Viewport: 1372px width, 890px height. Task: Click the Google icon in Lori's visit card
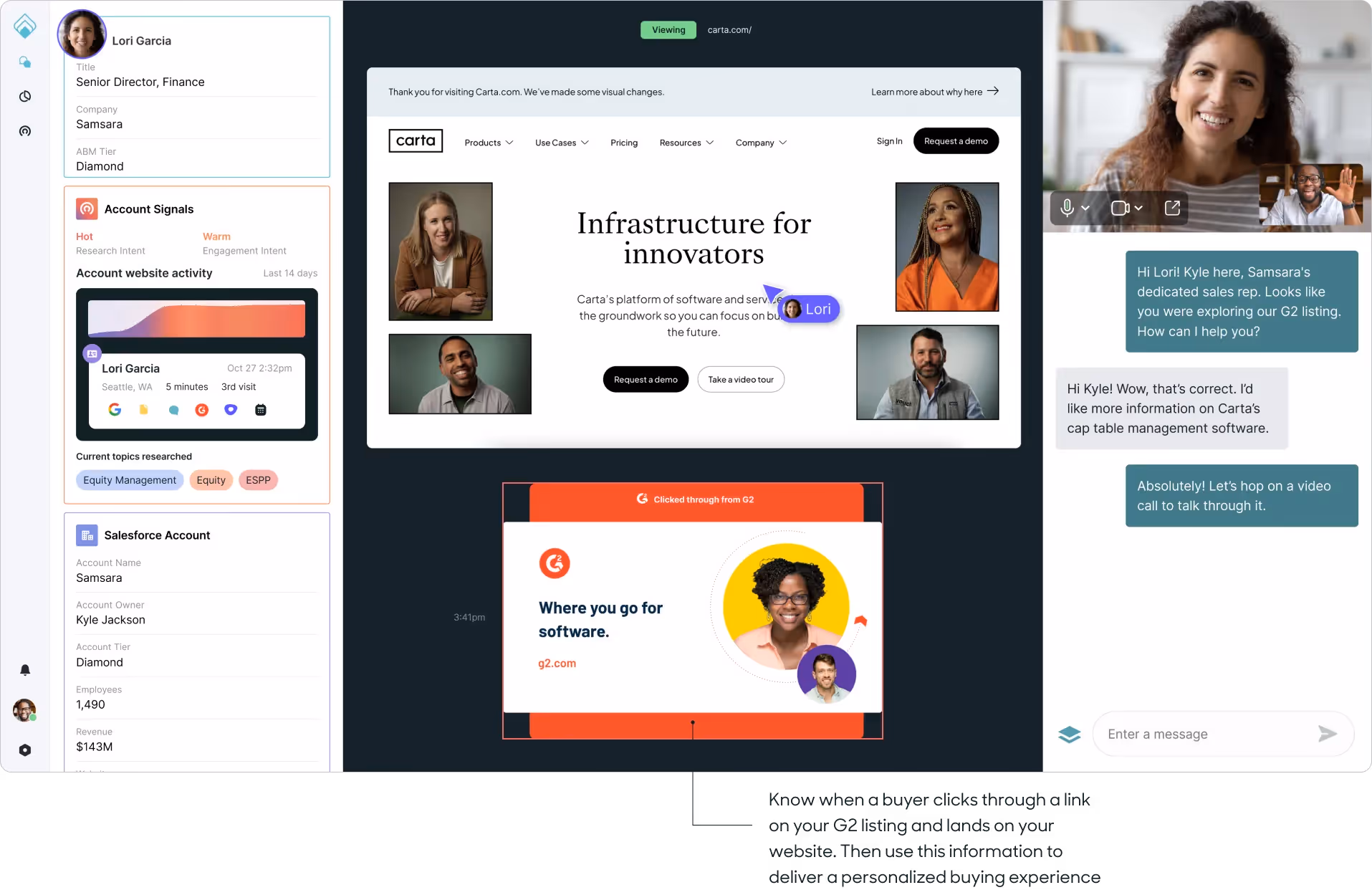click(x=115, y=409)
